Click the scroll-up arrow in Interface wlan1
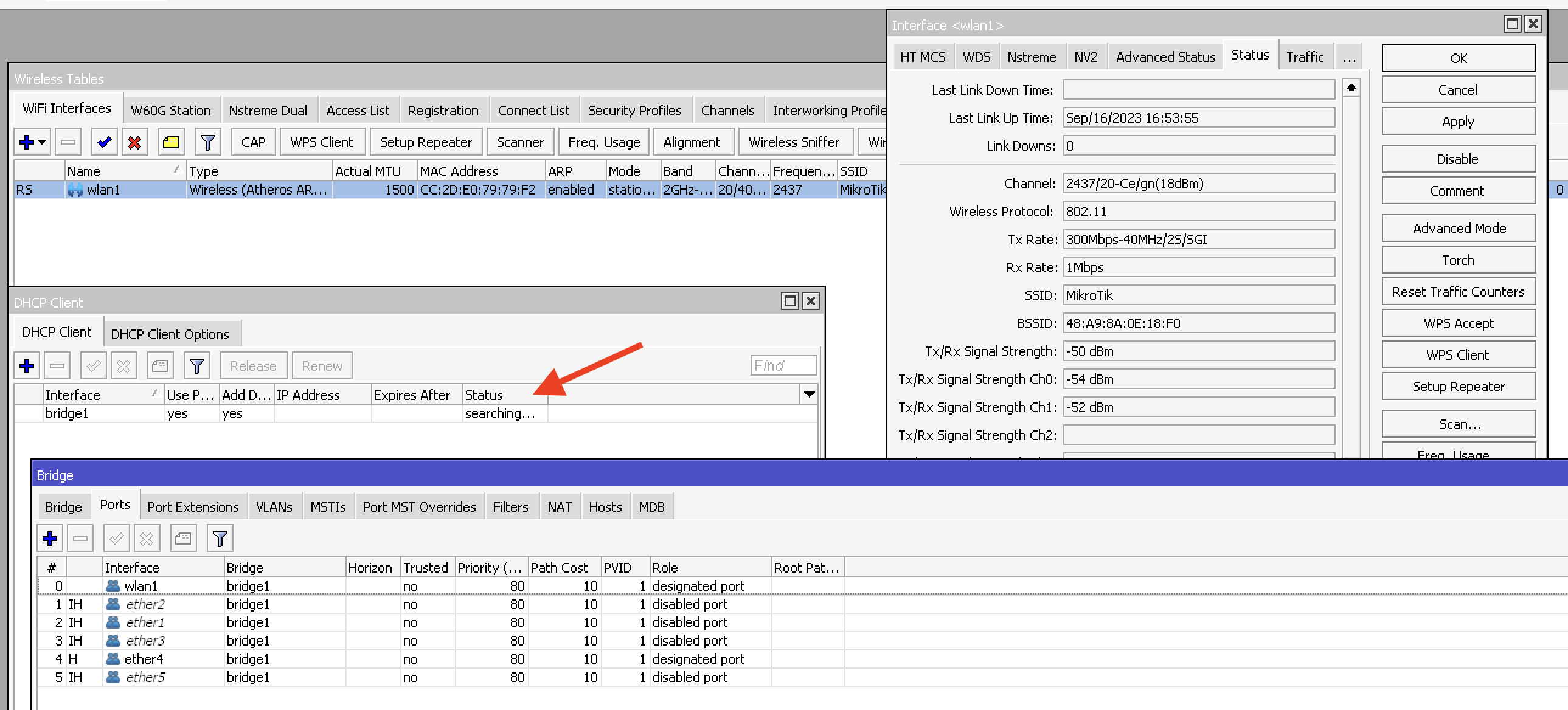 coord(1351,88)
